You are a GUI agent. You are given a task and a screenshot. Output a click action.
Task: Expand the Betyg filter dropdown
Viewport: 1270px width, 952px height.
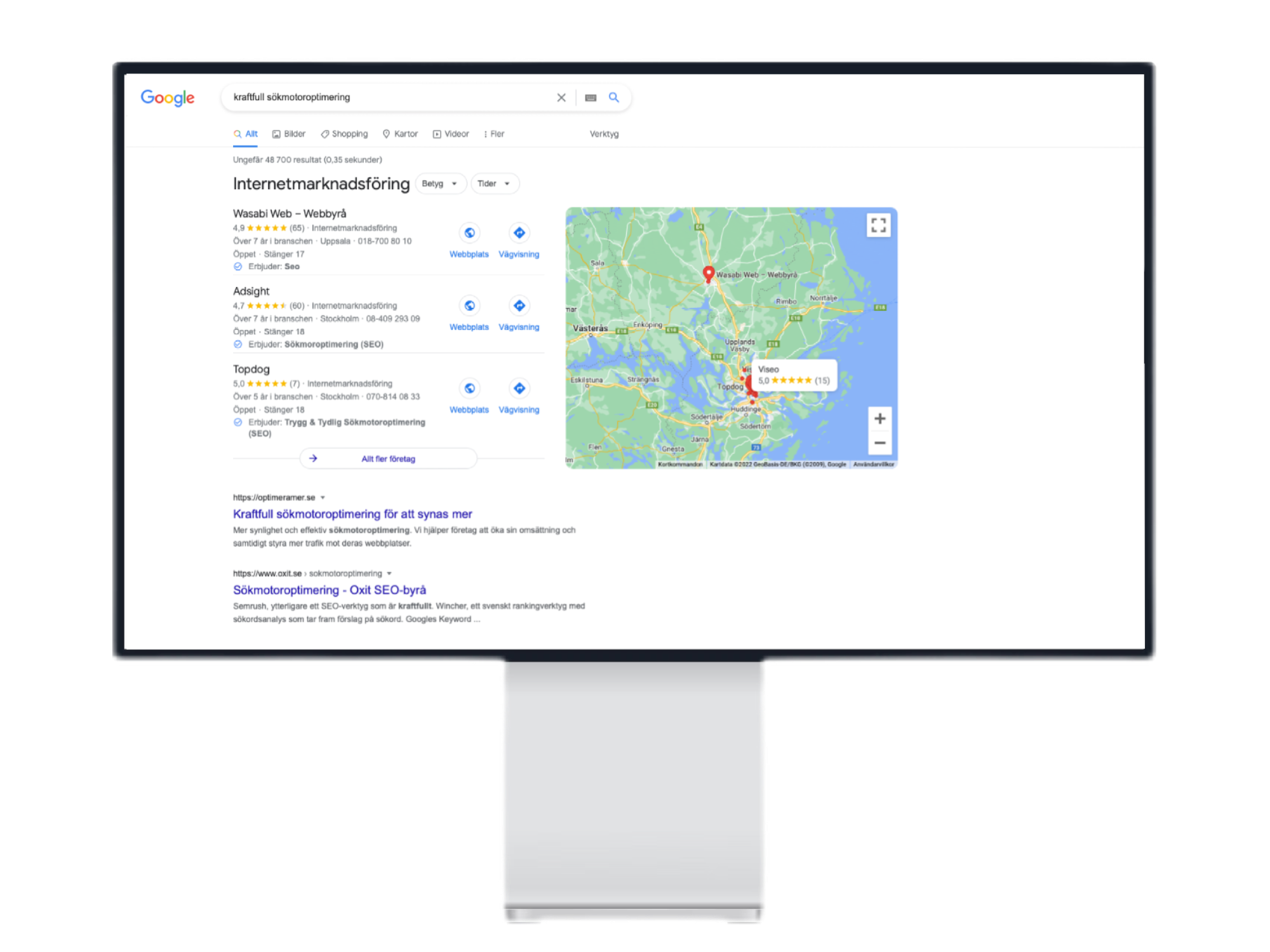coord(441,183)
